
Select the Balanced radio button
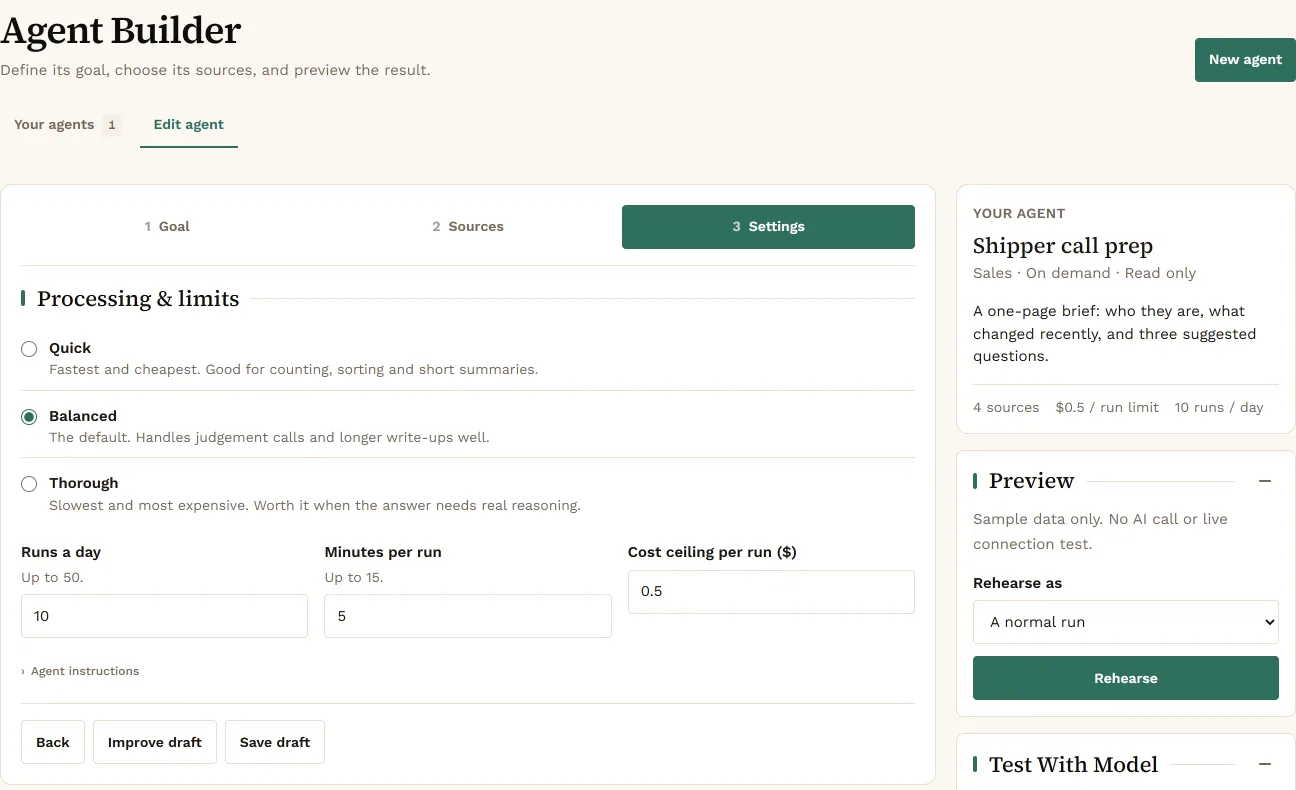click(x=29, y=417)
